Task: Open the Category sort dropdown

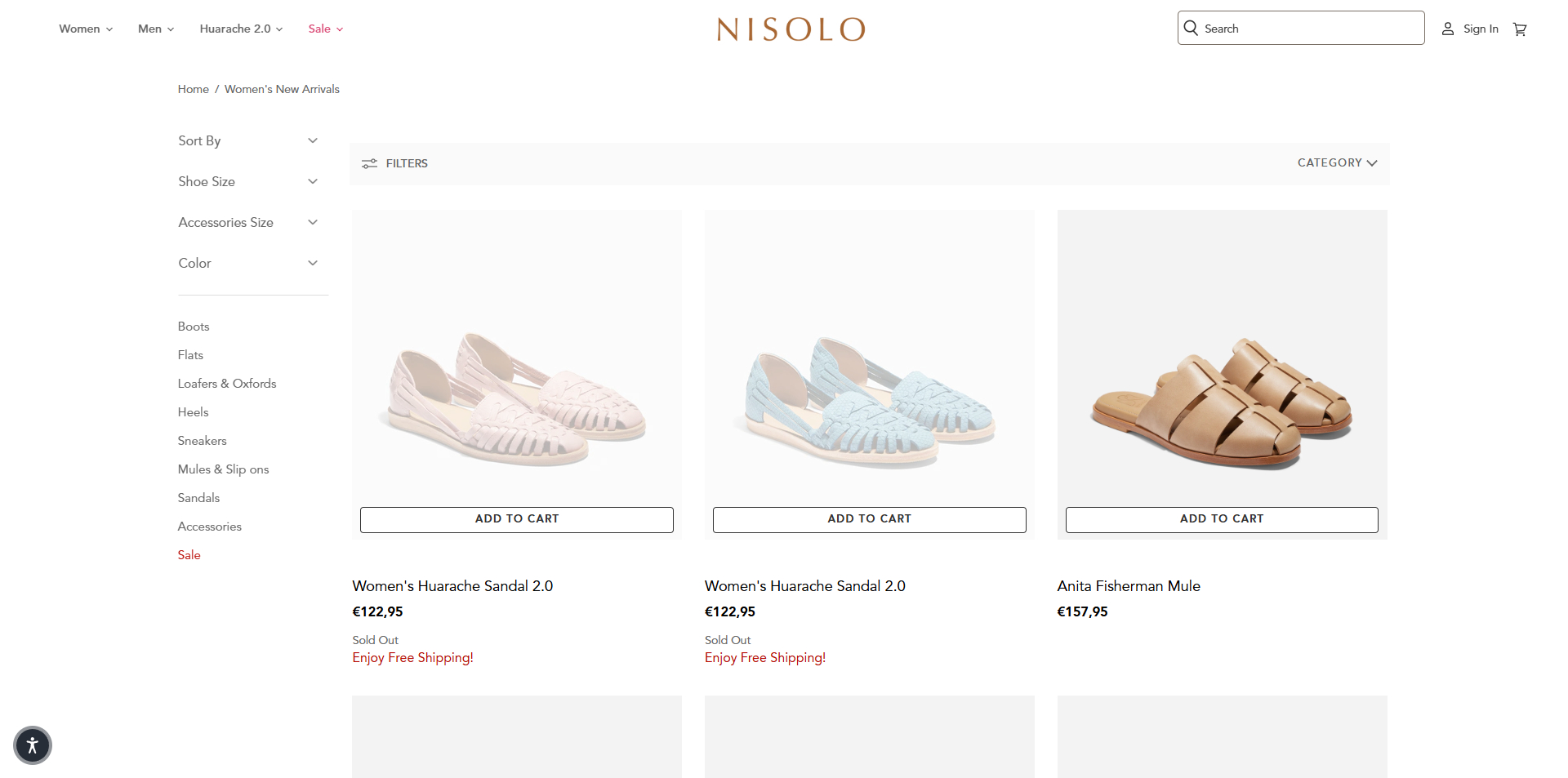Action: 1336,162
